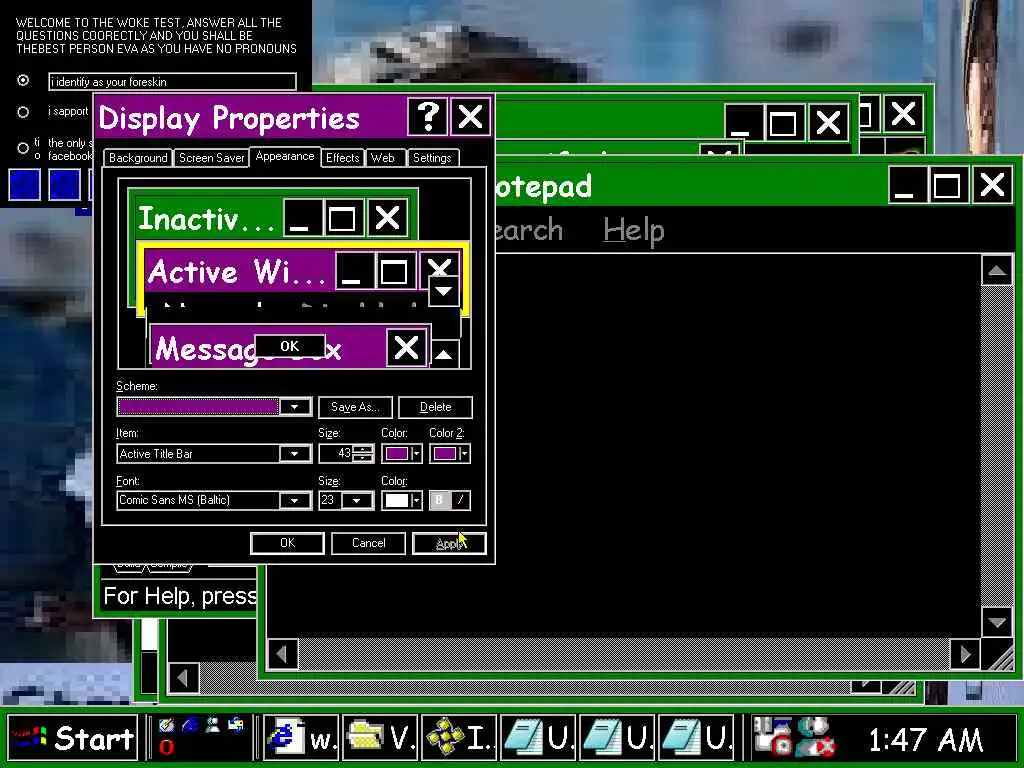Select the Message Box title in the preview
This screenshot has width=1024, height=768.
268,347
